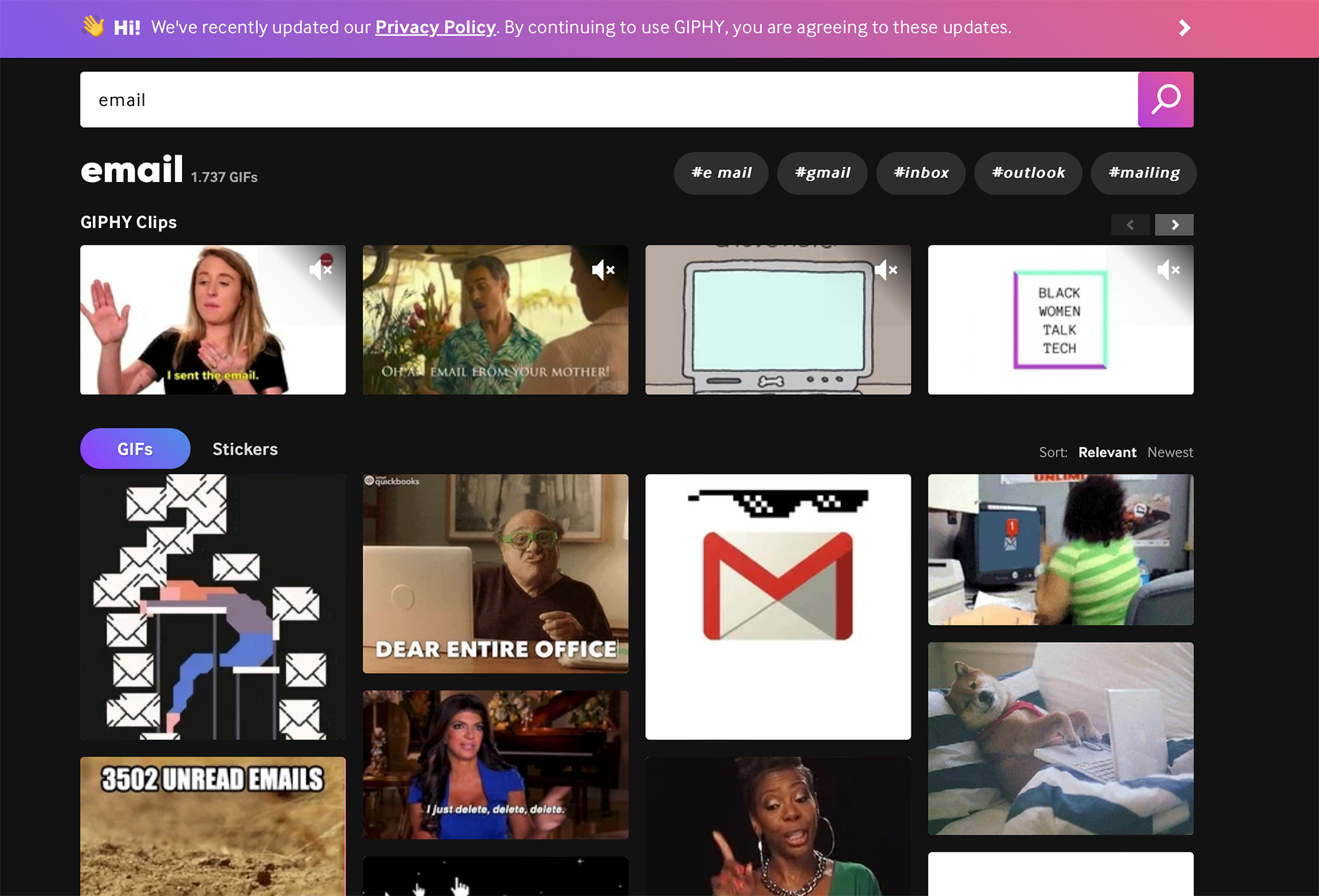
Task: Sort results by Relevant
Action: (1107, 452)
